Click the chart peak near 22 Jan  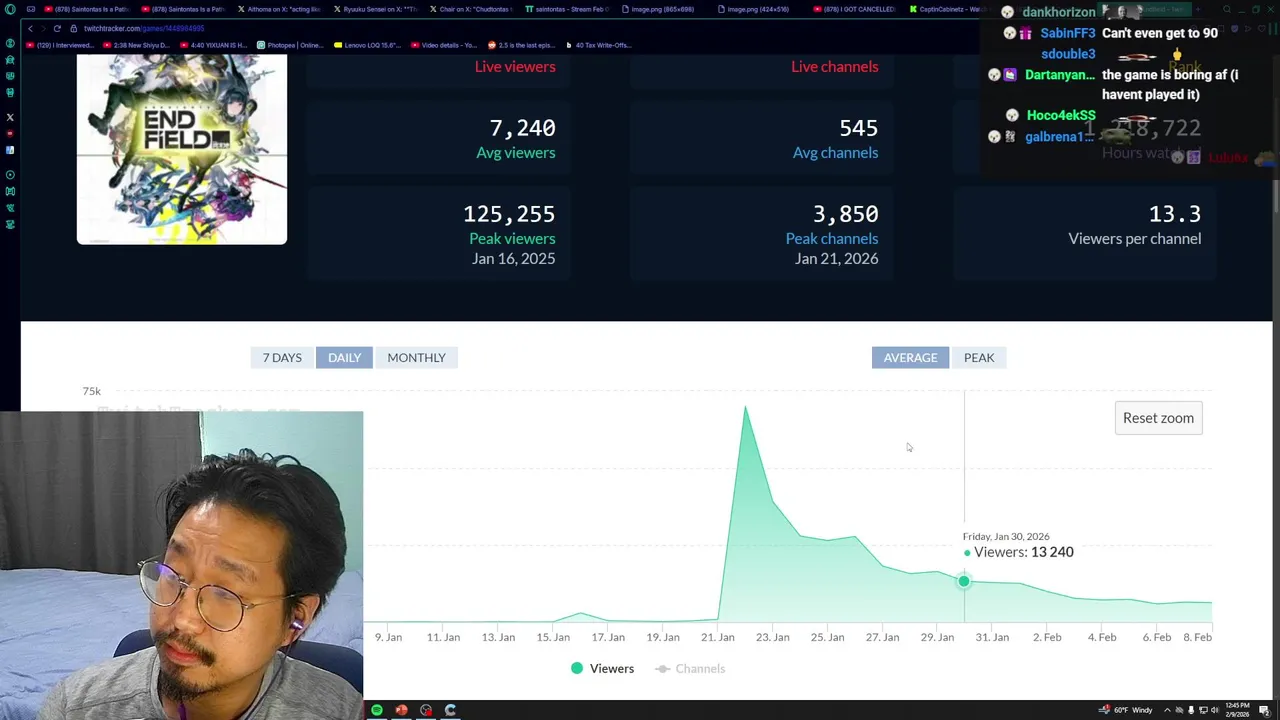click(x=745, y=408)
